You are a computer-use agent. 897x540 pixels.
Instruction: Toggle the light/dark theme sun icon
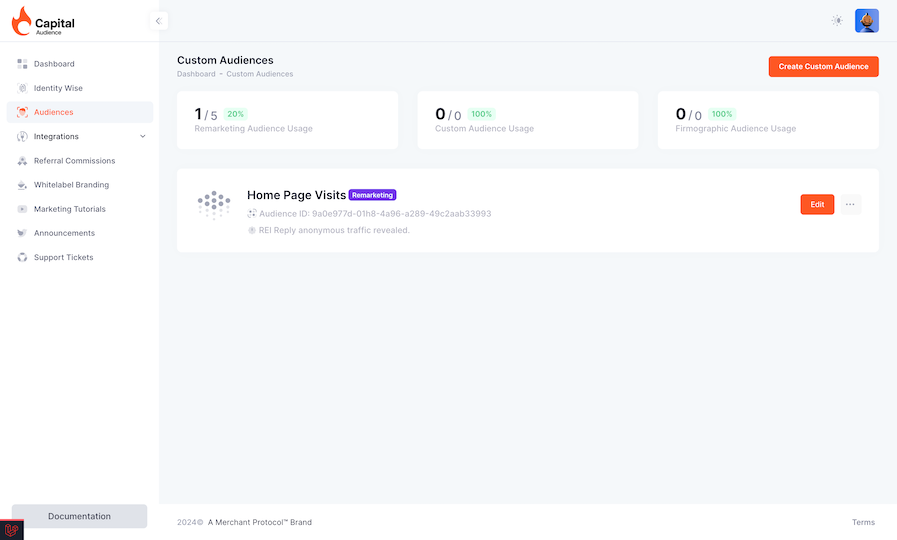[x=837, y=21]
